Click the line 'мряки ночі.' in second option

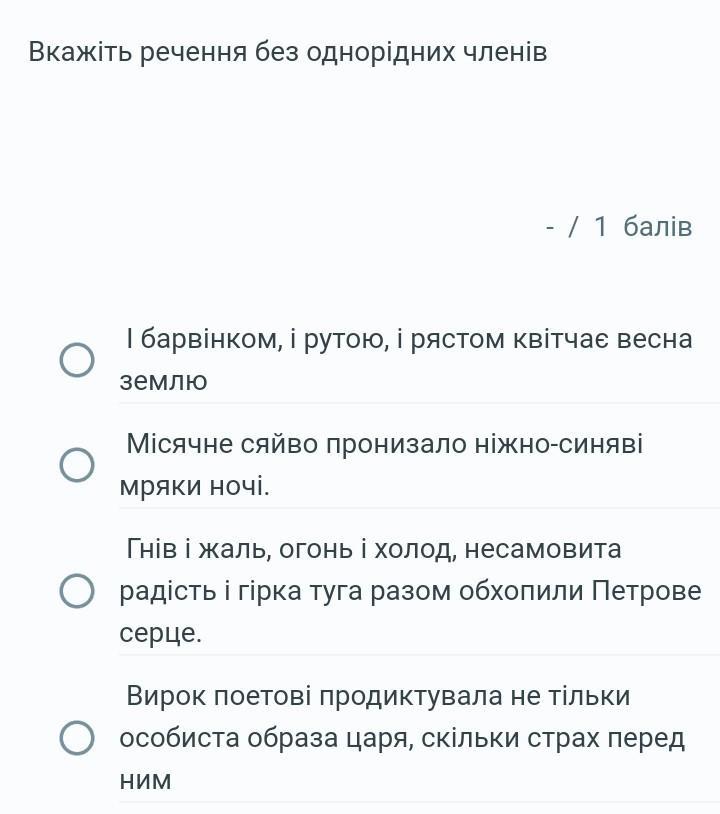[195, 486]
